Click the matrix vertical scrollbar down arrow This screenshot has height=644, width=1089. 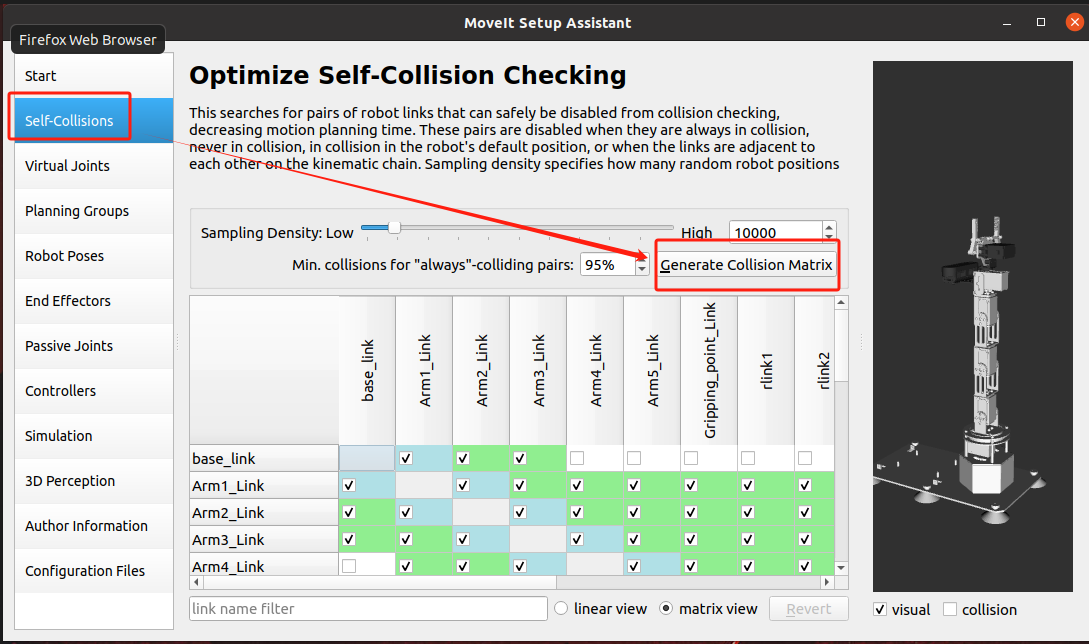841,568
